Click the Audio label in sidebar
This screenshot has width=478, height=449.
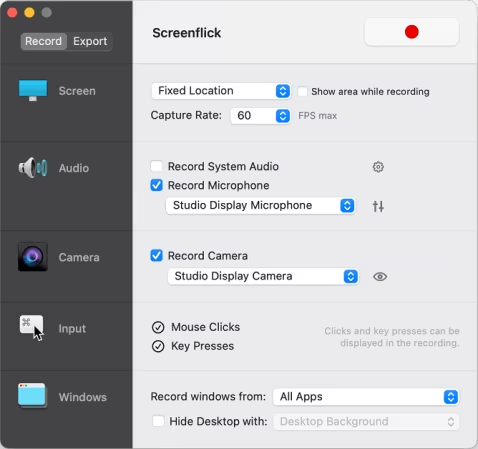[x=74, y=168]
